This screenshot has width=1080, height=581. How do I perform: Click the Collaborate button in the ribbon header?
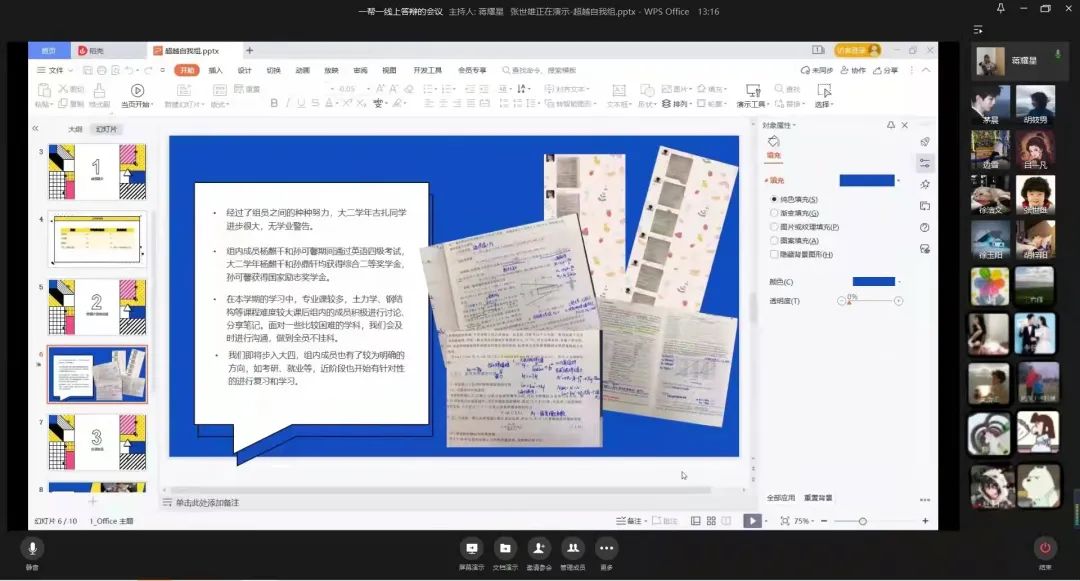click(x=853, y=70)
